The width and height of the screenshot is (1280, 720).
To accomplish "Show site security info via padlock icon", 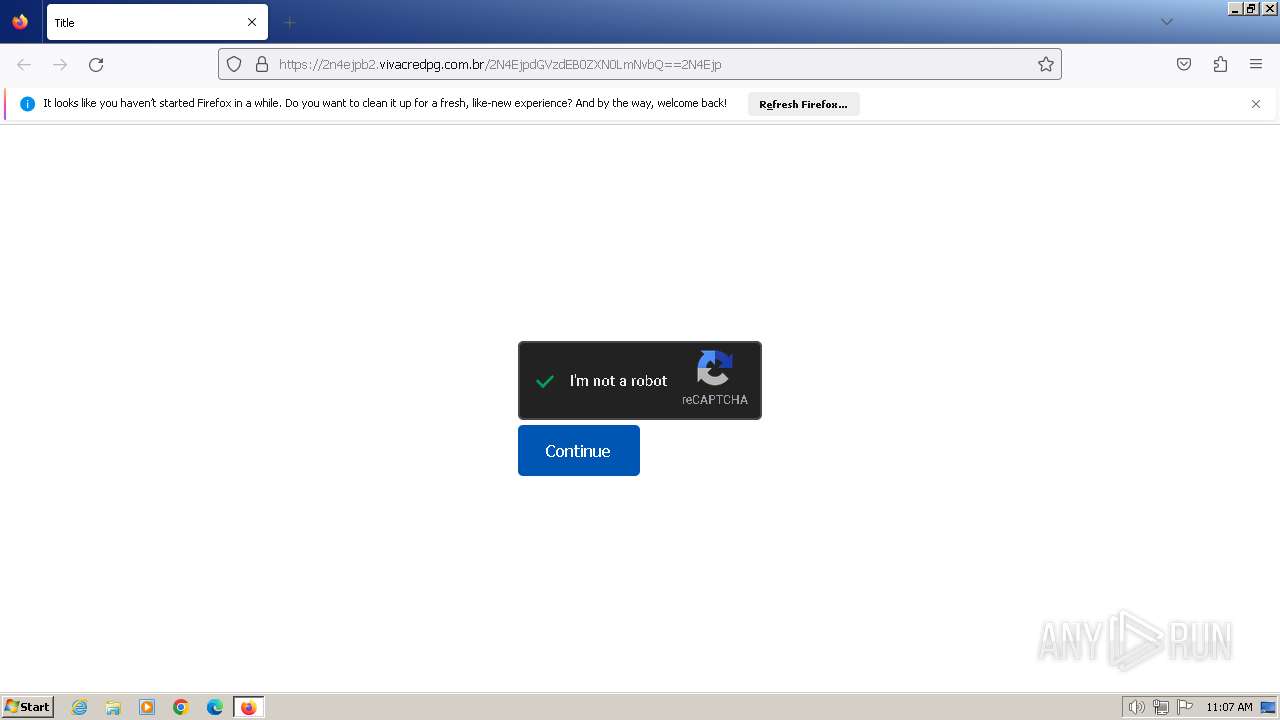I will 262,64.
